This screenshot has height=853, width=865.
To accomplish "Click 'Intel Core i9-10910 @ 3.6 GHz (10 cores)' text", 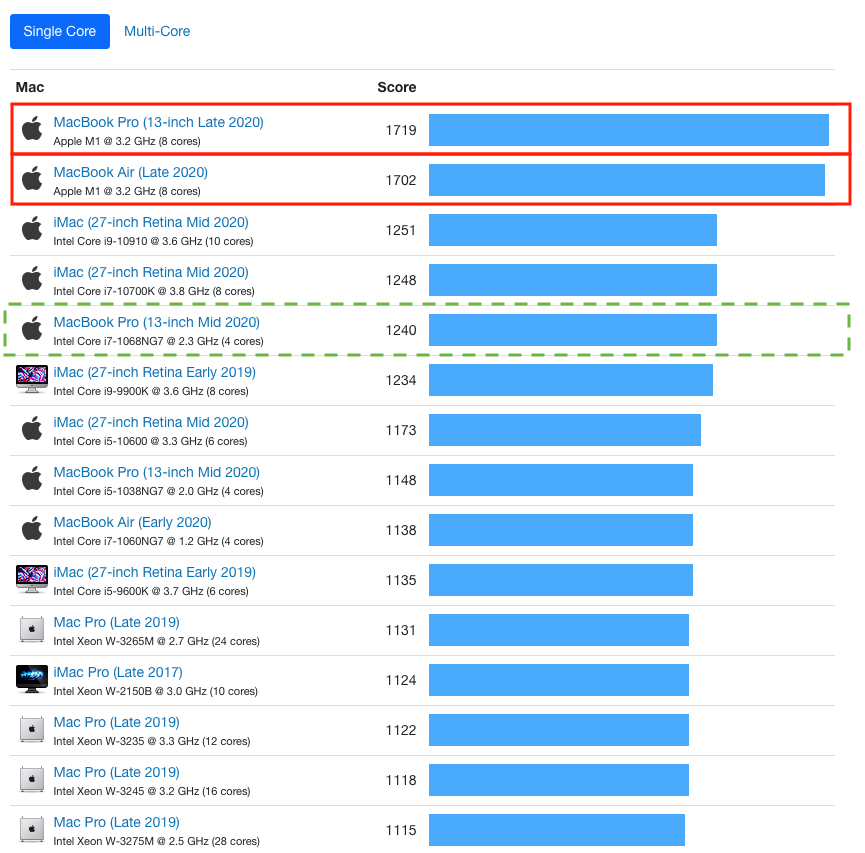I will coord(153,241).
